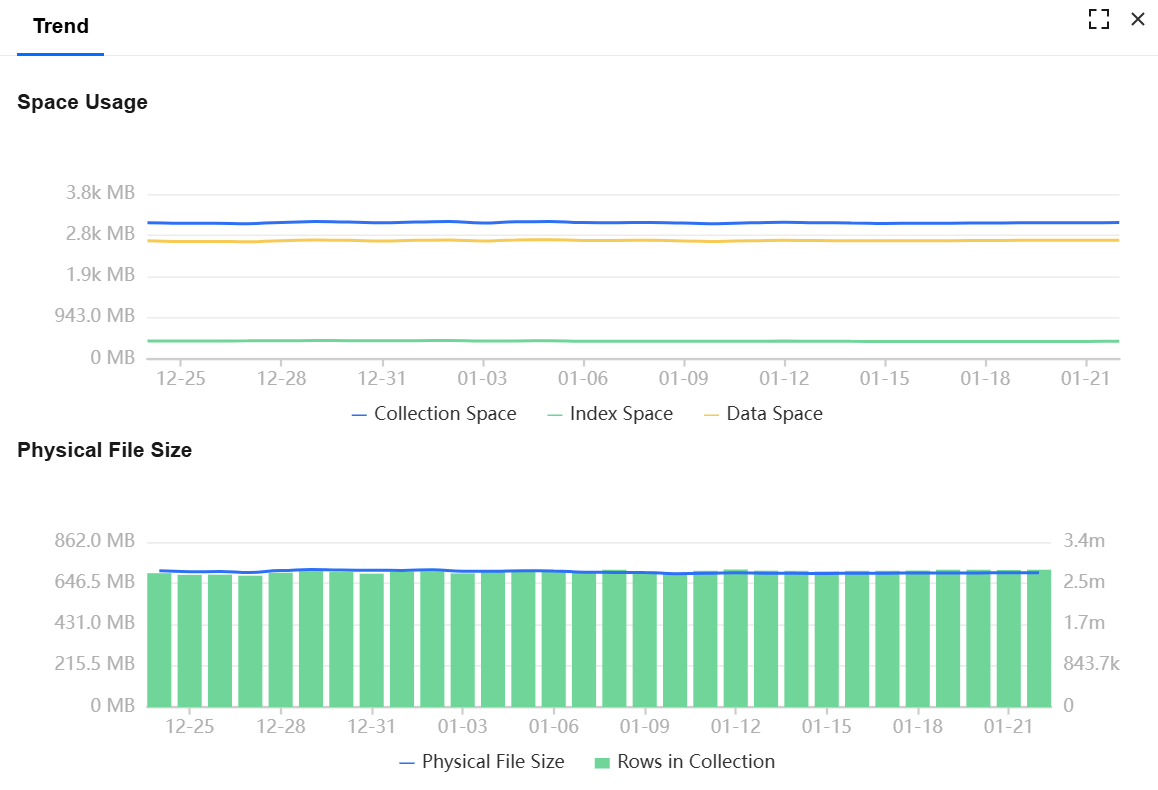Click the 01-12 label on Physical File Size axis

click(736, 727)
